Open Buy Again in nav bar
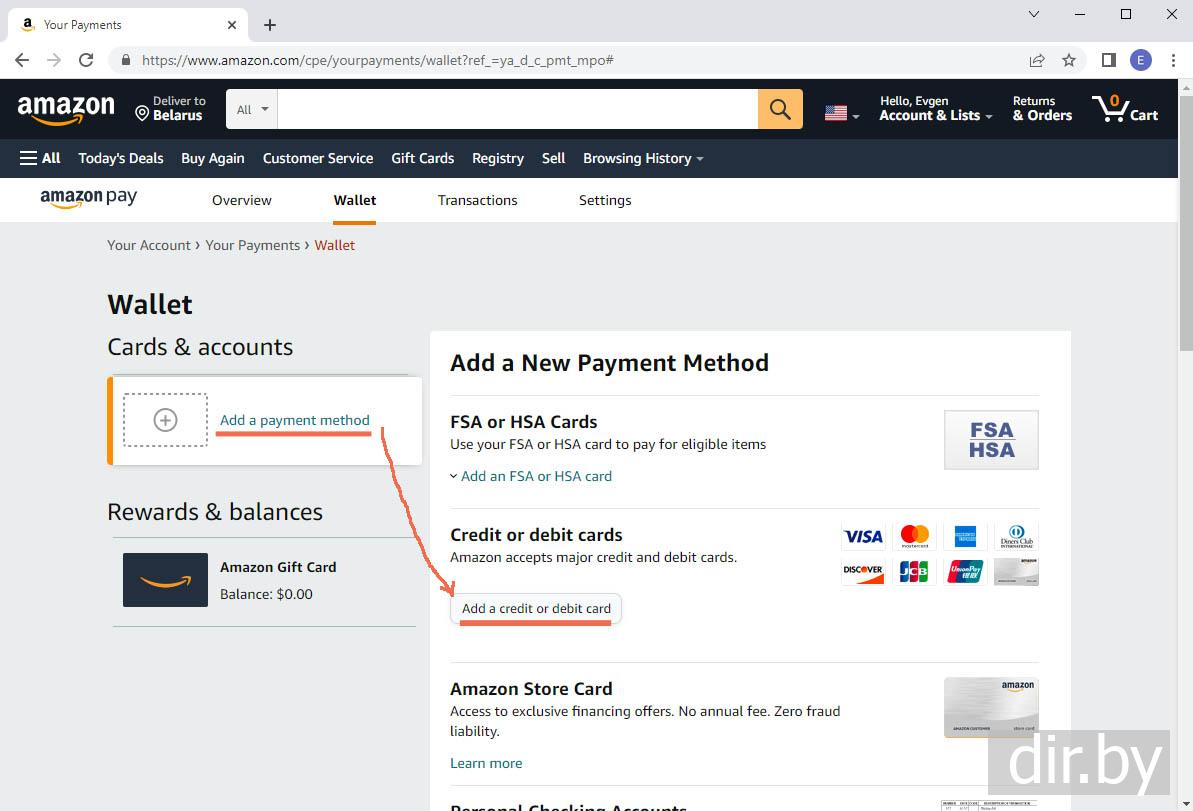The height and width of the screenshot is (811, 1193). pos(212,158)
